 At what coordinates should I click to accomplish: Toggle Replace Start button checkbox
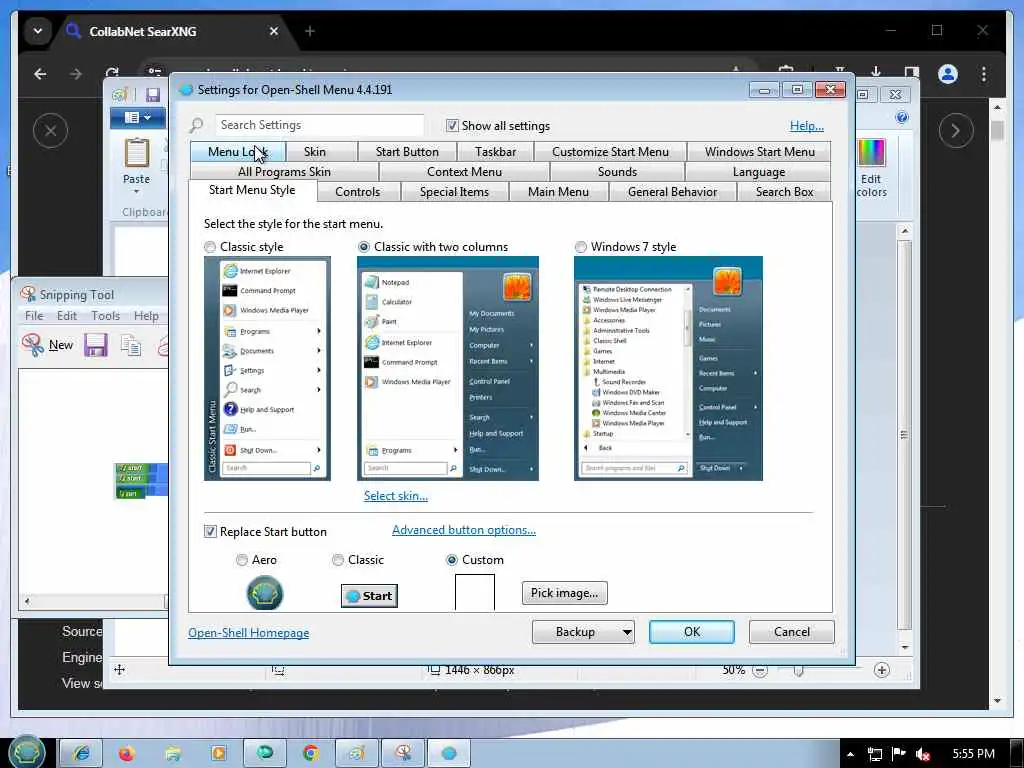pos(210,532)
